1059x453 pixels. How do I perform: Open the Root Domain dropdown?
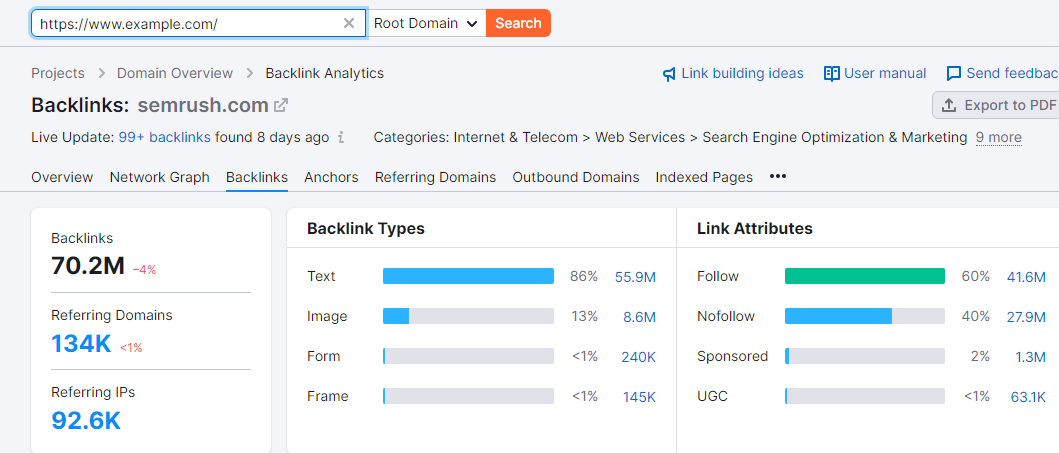click(x=427, y=23)
